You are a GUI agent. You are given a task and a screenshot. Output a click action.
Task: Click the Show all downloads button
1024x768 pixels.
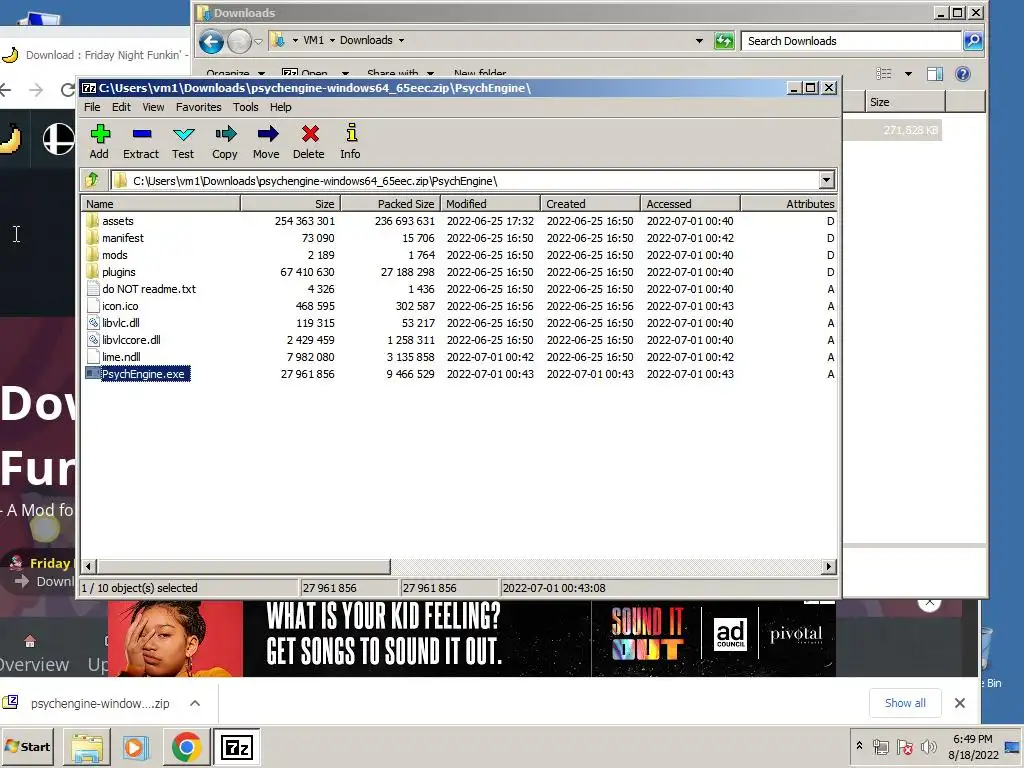click(x=905, y=703)
